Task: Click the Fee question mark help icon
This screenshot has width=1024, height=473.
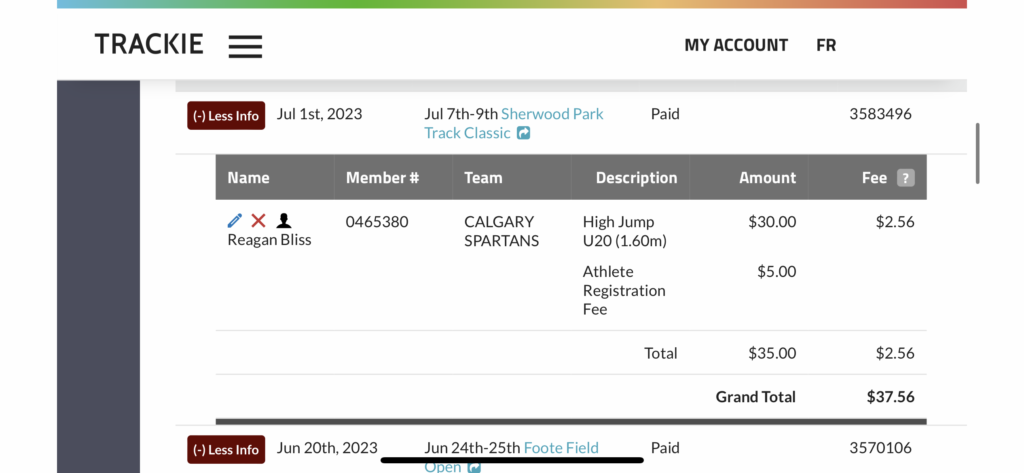Action: coord(905,178)
